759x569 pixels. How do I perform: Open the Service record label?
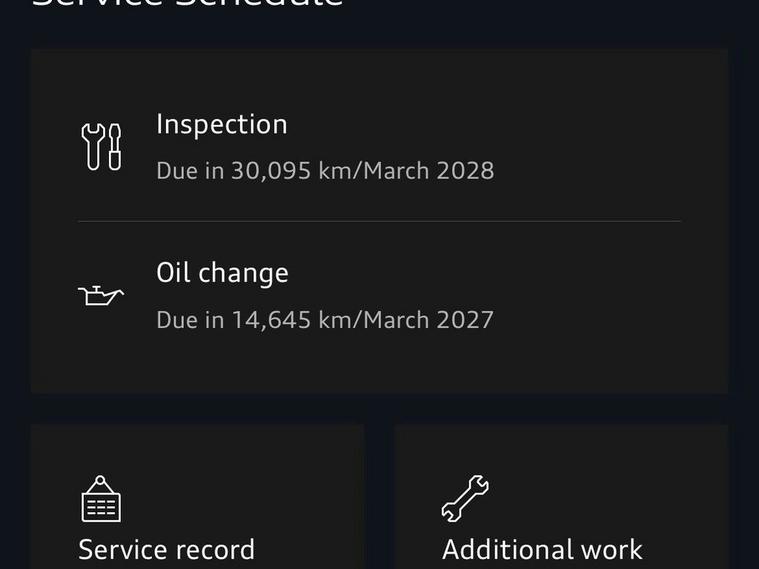(166, 550)
